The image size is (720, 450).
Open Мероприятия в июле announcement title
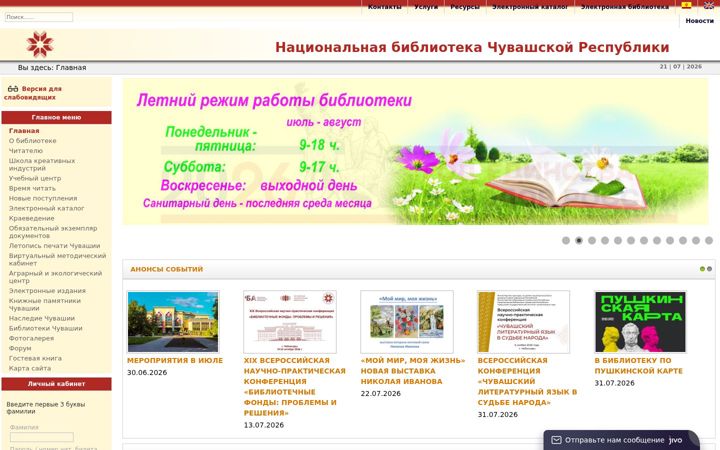coord(175,360)
